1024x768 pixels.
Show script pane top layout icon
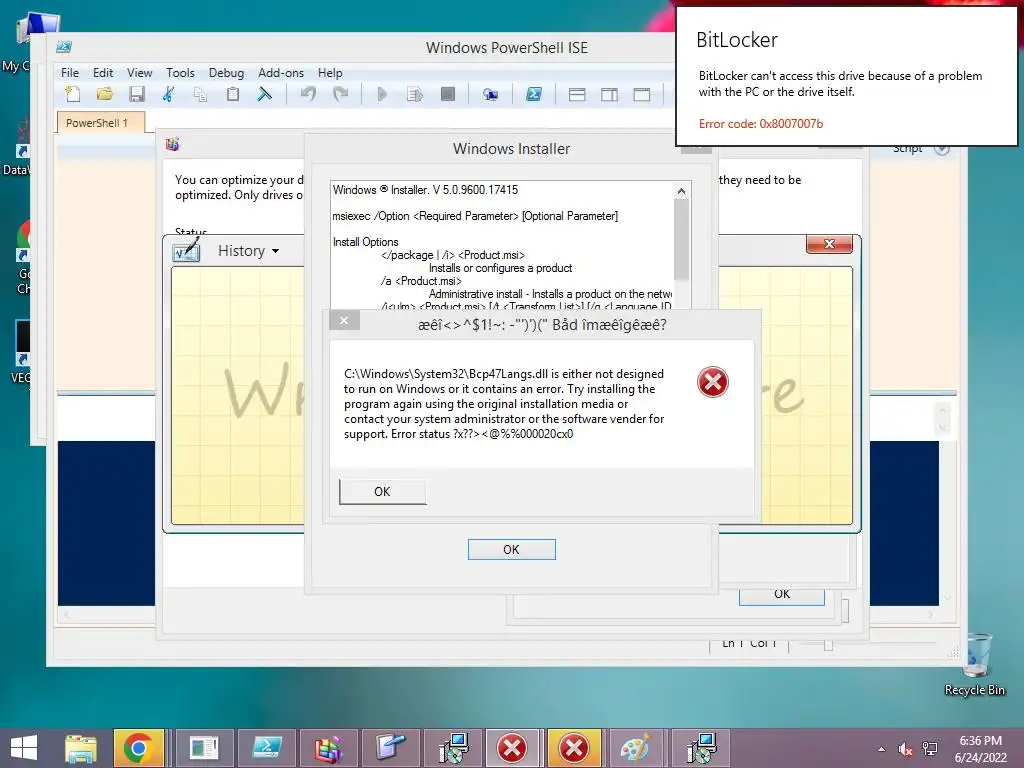pyautogui.click(x=577, y=95)
